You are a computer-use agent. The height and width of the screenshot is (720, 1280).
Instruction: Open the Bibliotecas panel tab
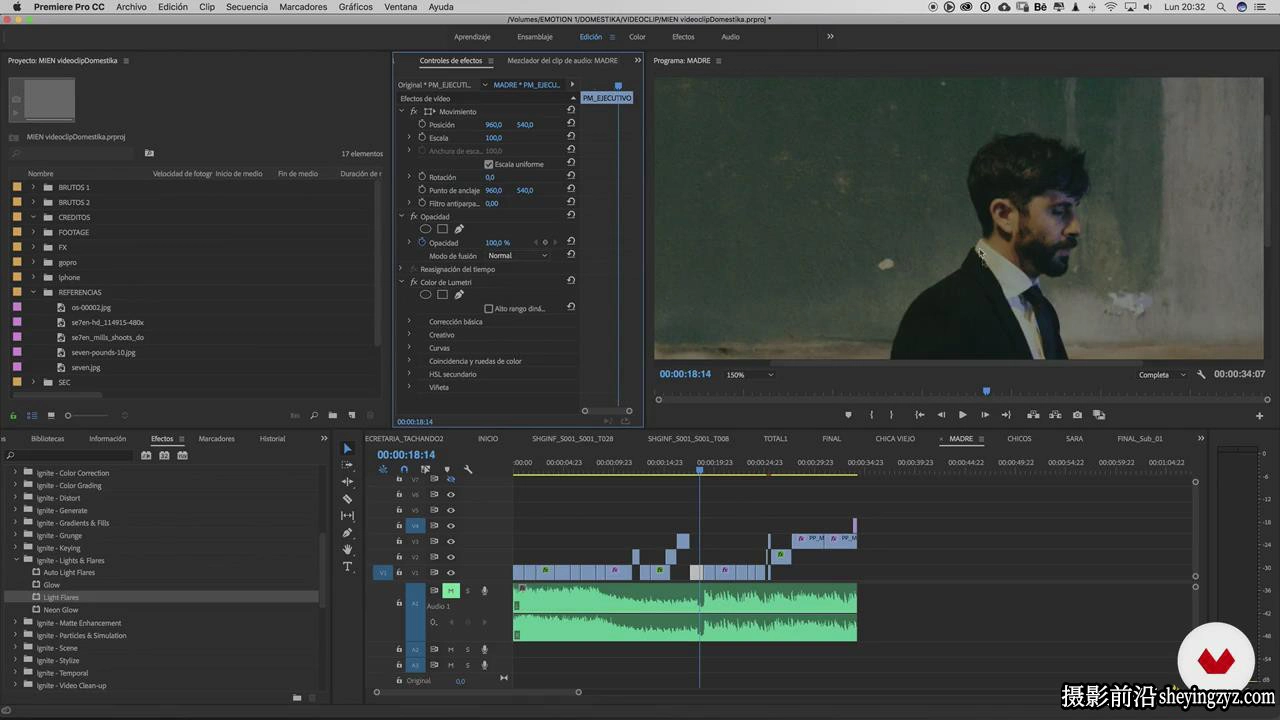pos(47,438)
